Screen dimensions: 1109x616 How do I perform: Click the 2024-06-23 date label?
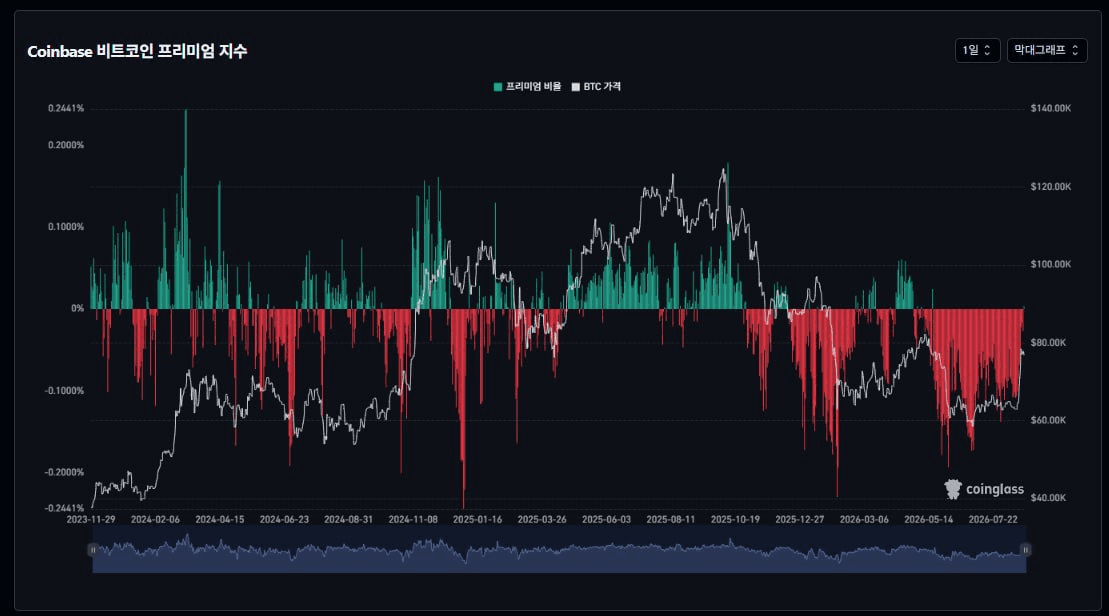click(284, 519)
